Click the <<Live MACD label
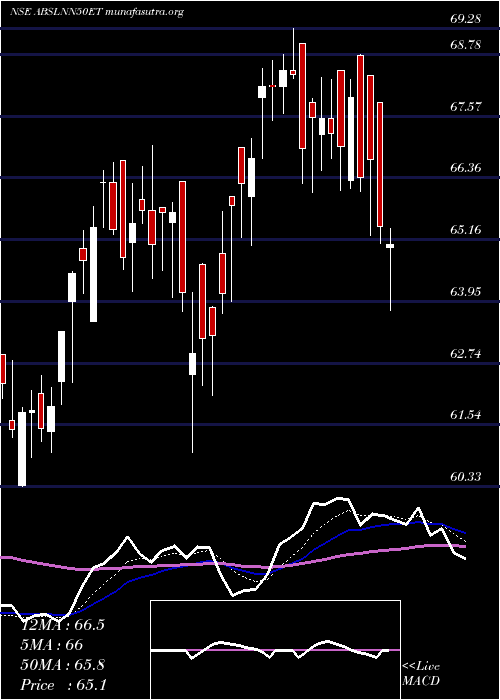Viewport: 500px width, 700px height. pos(421,674)
